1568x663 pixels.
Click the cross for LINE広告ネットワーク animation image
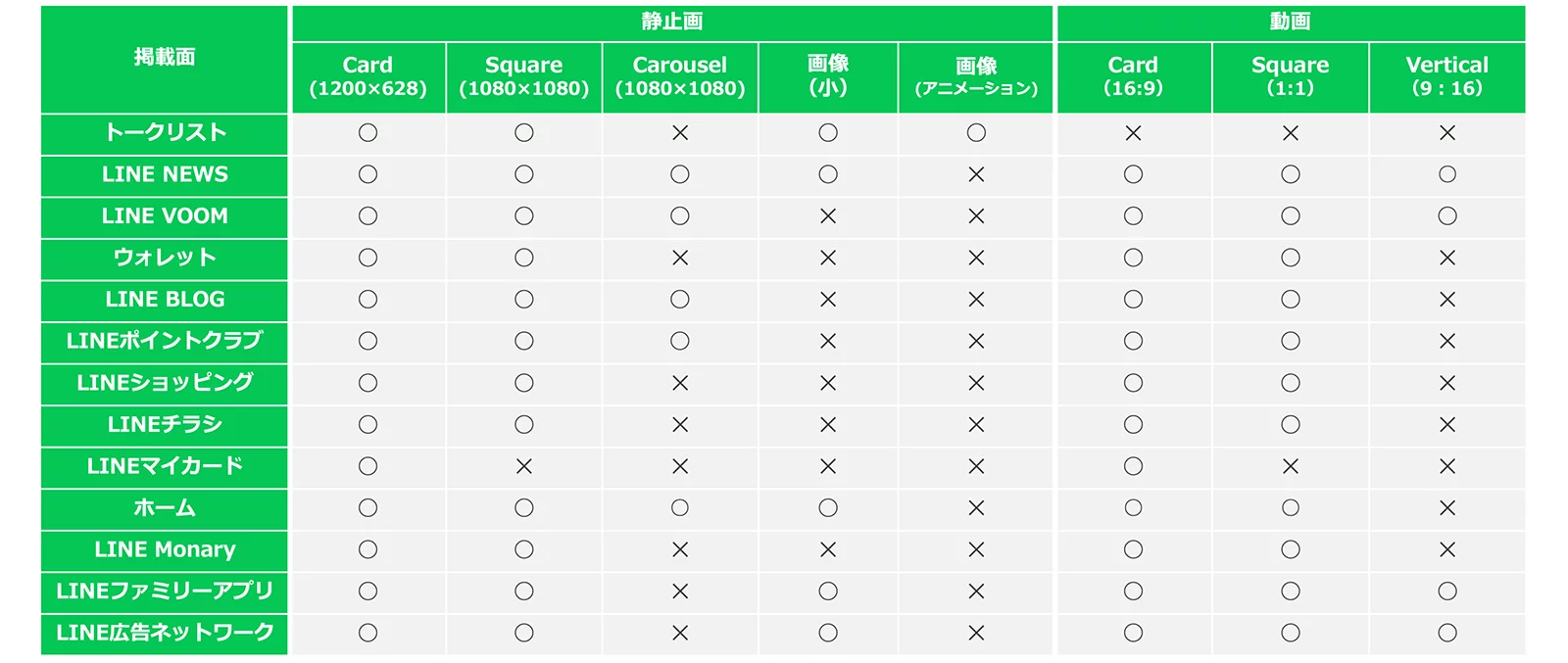pyautogui.click(x=976, y=634)
